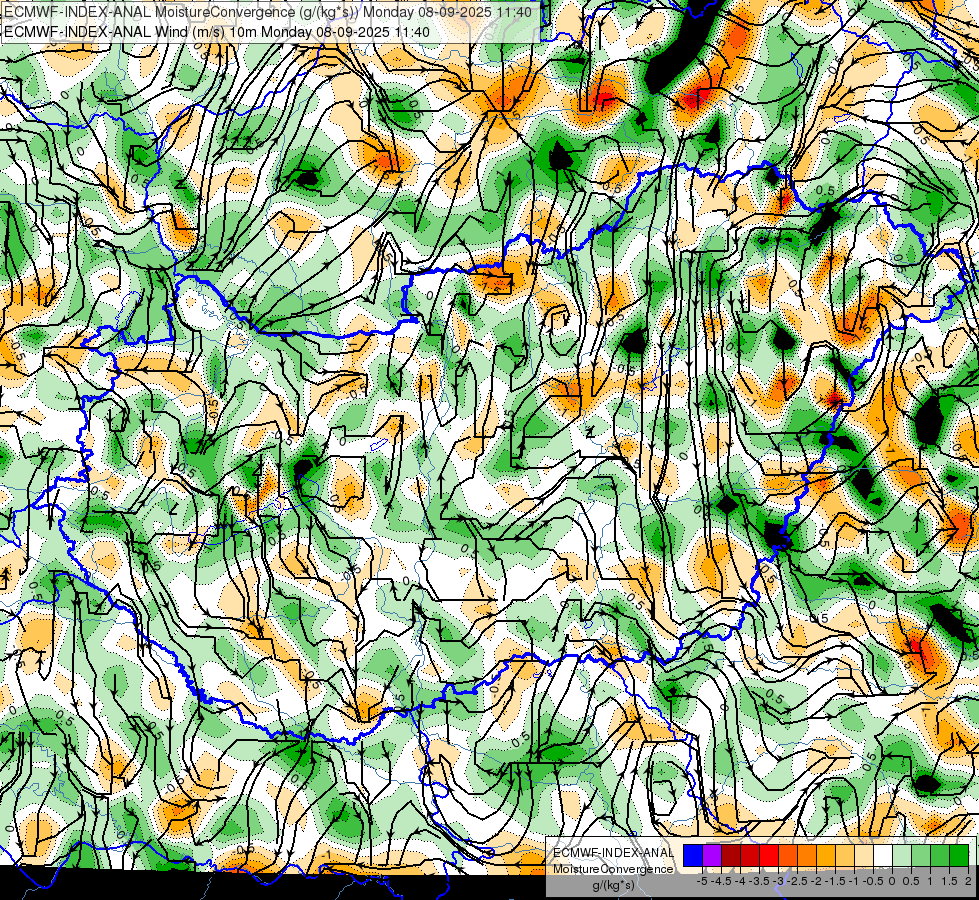Click the 'Wind (m/s) 10m' title line
Screen dimensions: 979x900
pyautogui.click(x=217, y=31)
